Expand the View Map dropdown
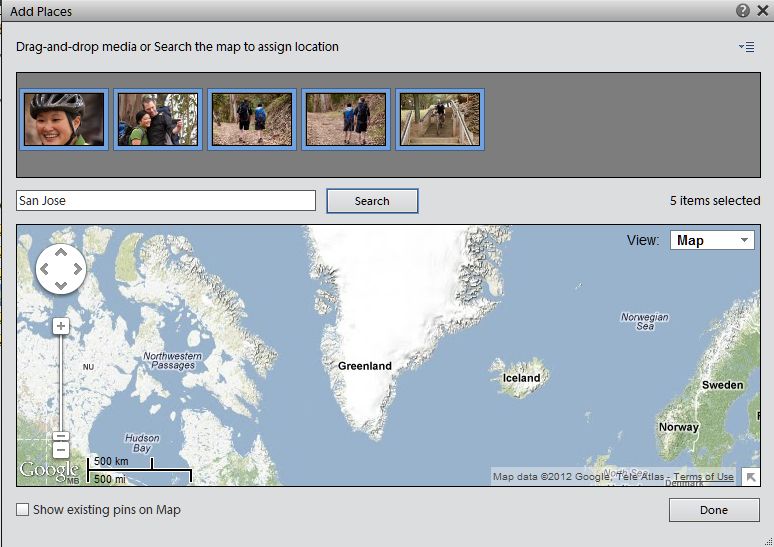This screenshot has height=547, width=774. click(712, 240)
